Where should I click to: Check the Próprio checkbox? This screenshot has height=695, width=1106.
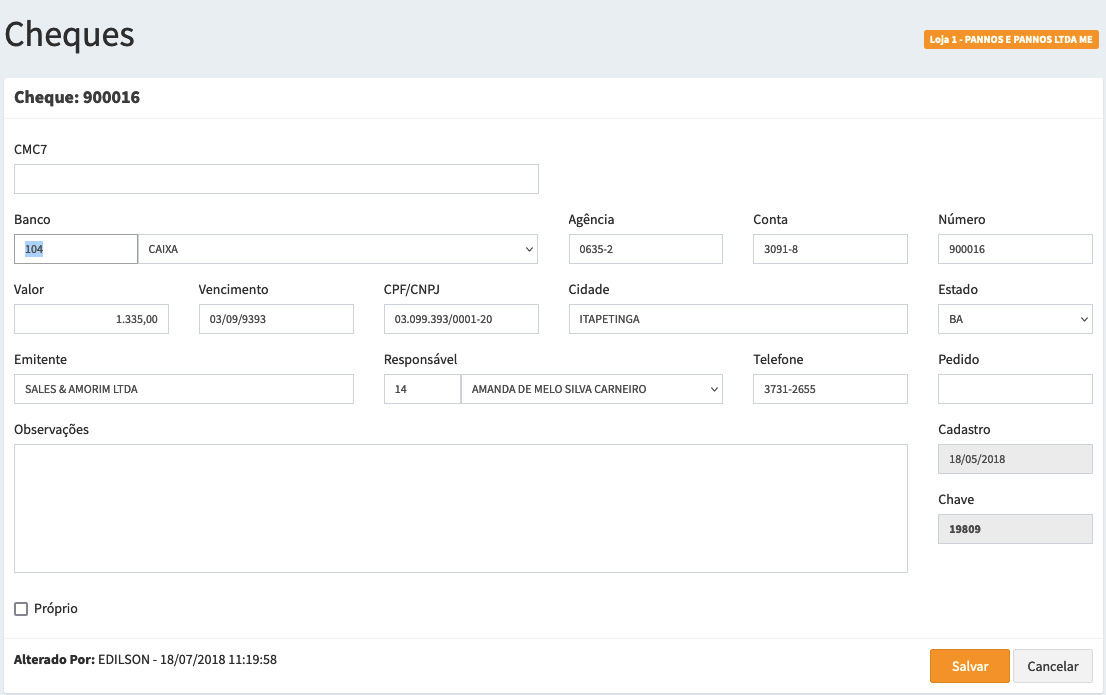pyautogui.click(x=21, y=609)
